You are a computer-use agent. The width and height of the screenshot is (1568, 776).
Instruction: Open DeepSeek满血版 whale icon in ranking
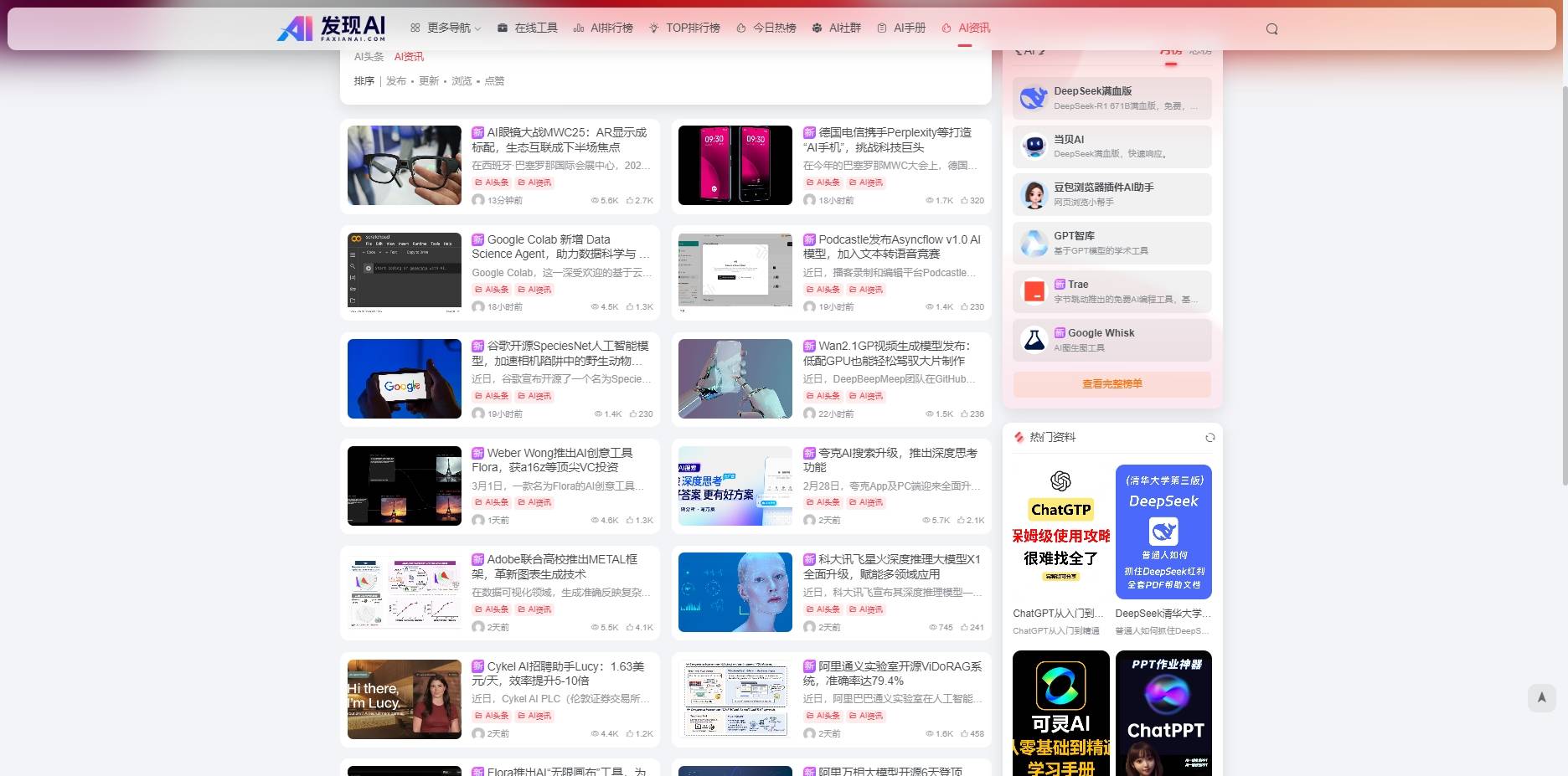tap(1034, 98)
